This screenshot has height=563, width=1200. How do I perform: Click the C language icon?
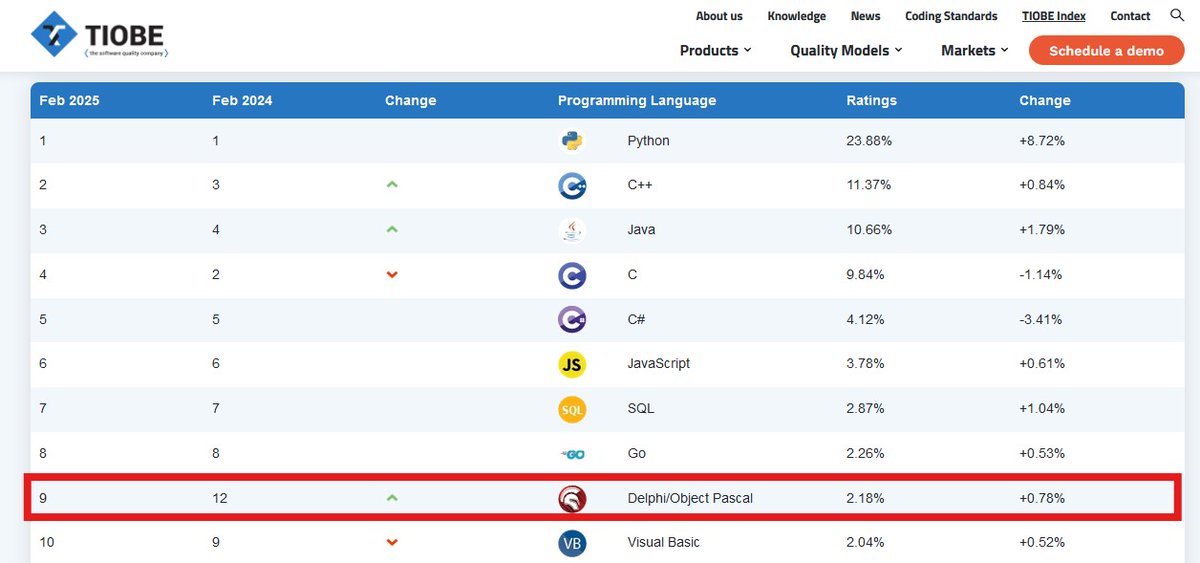(x=572, y=275)
